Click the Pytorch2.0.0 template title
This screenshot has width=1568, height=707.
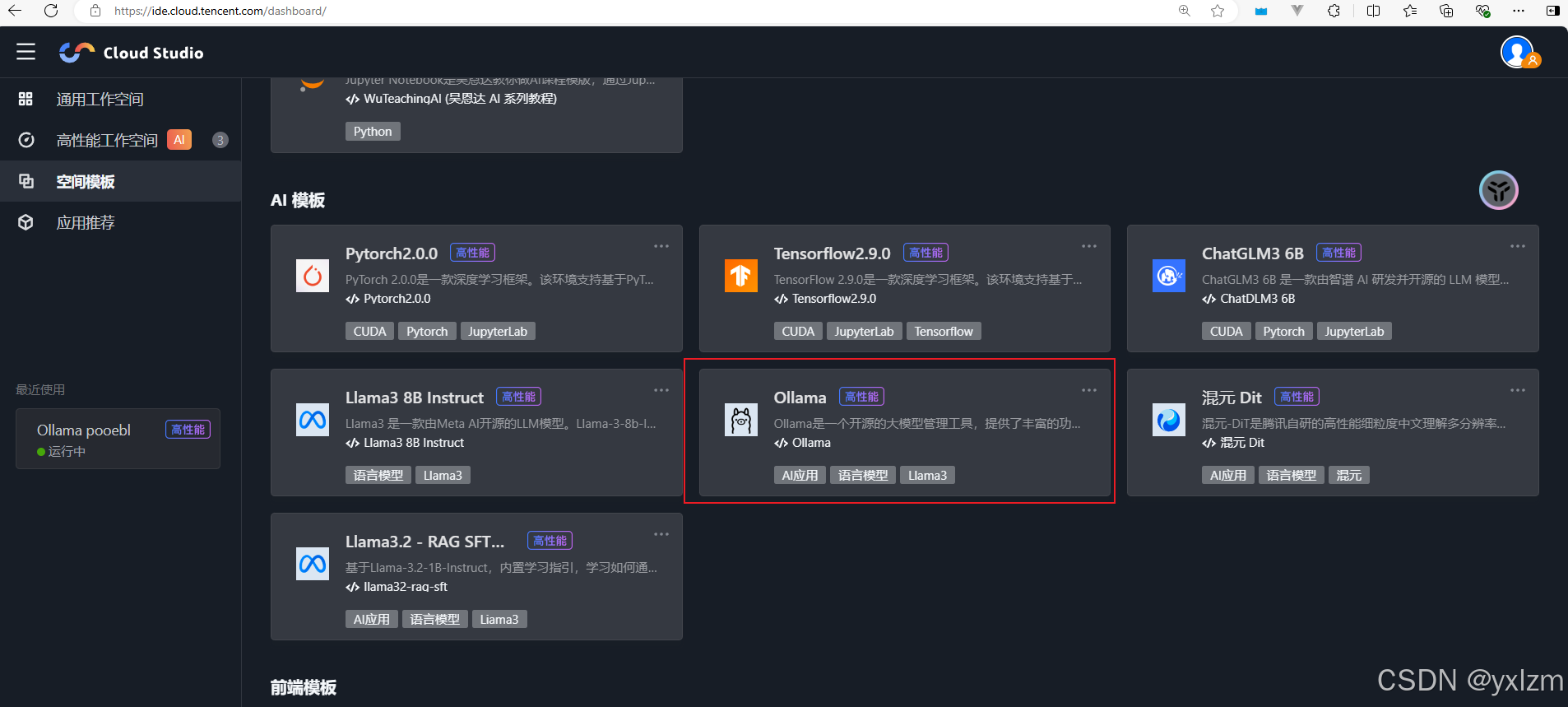point(392,253)
